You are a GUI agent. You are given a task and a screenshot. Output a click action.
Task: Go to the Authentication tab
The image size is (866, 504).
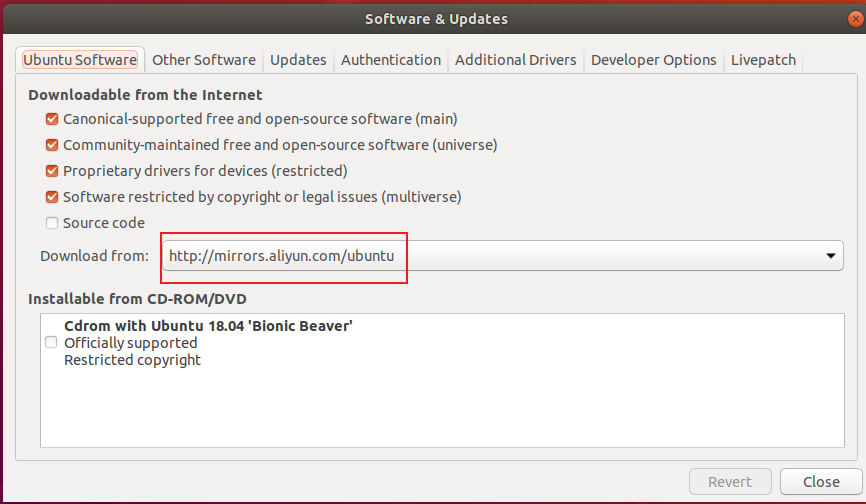[x=390, y=60]
